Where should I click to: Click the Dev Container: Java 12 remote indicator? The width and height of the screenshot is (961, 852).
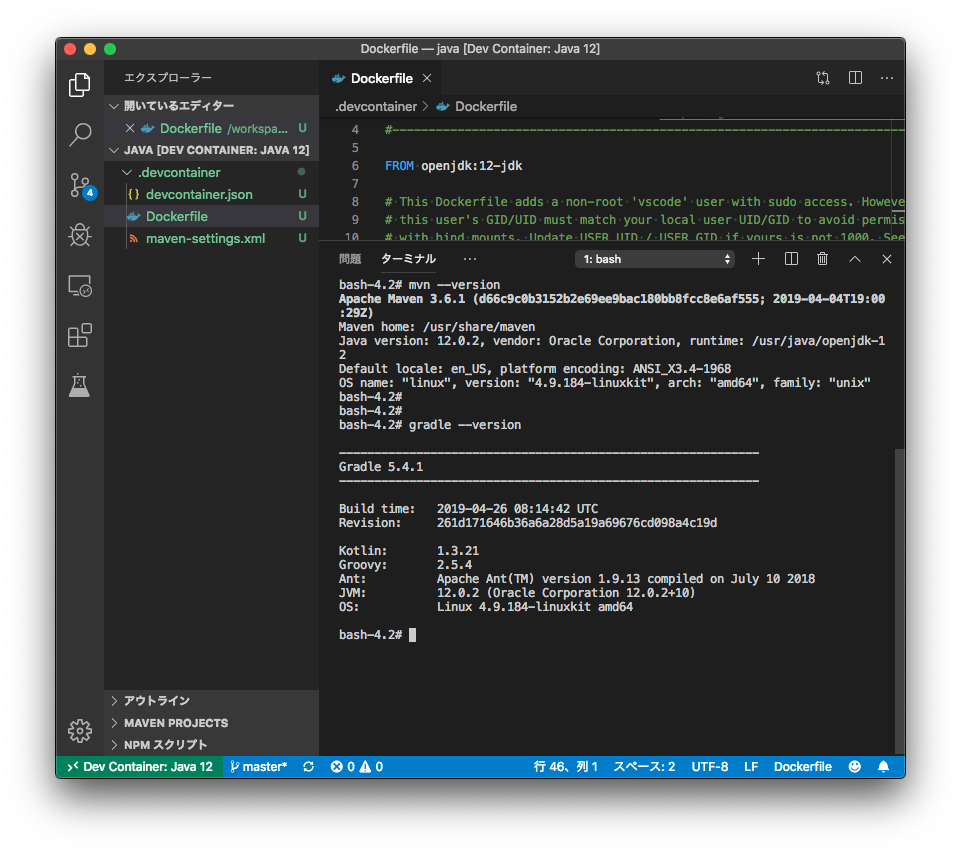point(140,767)
